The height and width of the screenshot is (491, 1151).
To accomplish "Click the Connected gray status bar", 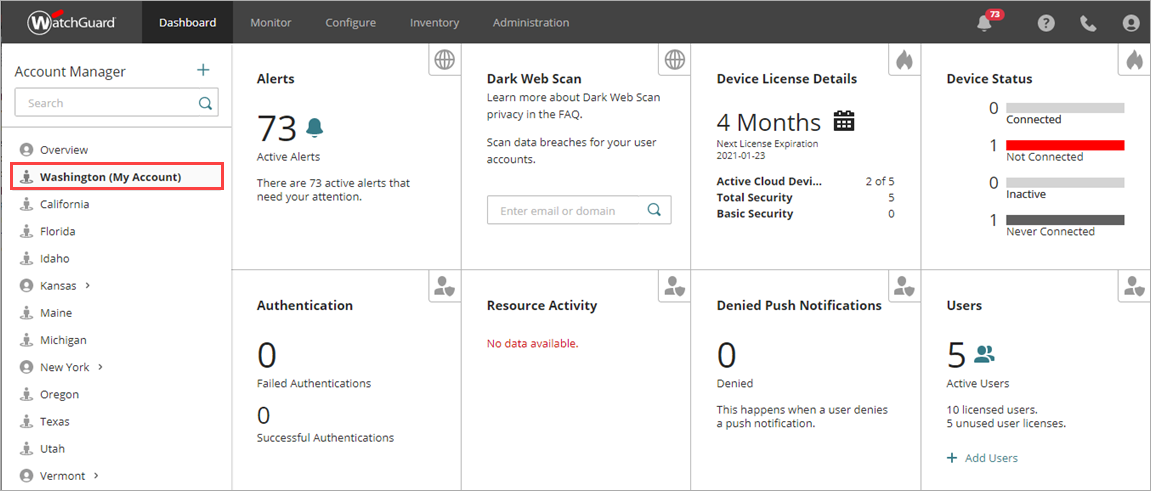I will (1065, 108).
